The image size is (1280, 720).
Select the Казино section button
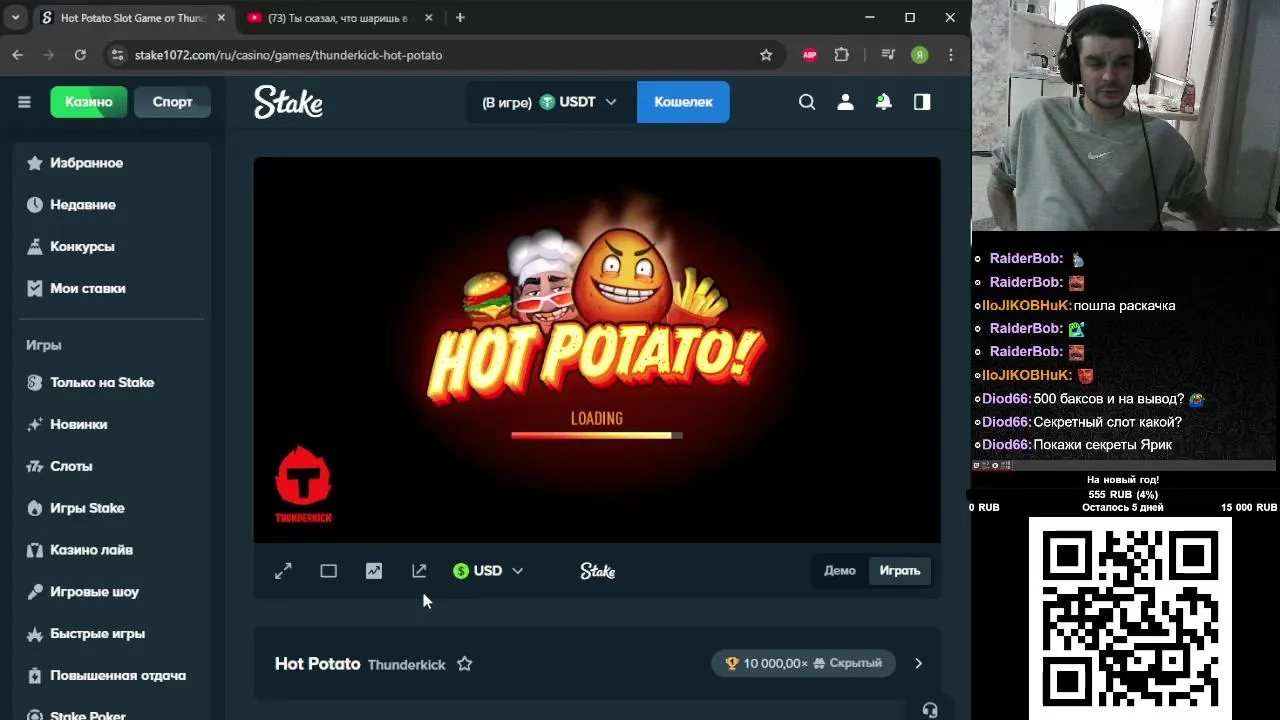point(89,102)
